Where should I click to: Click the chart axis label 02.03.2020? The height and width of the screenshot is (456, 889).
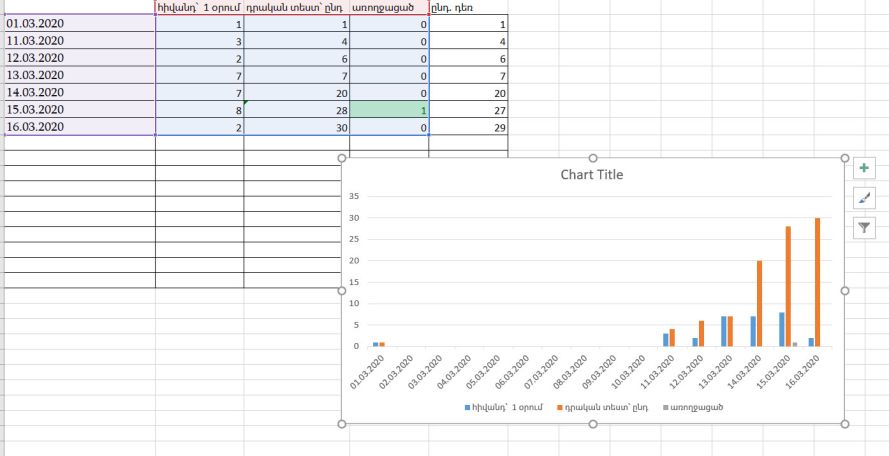coord(396,371)
